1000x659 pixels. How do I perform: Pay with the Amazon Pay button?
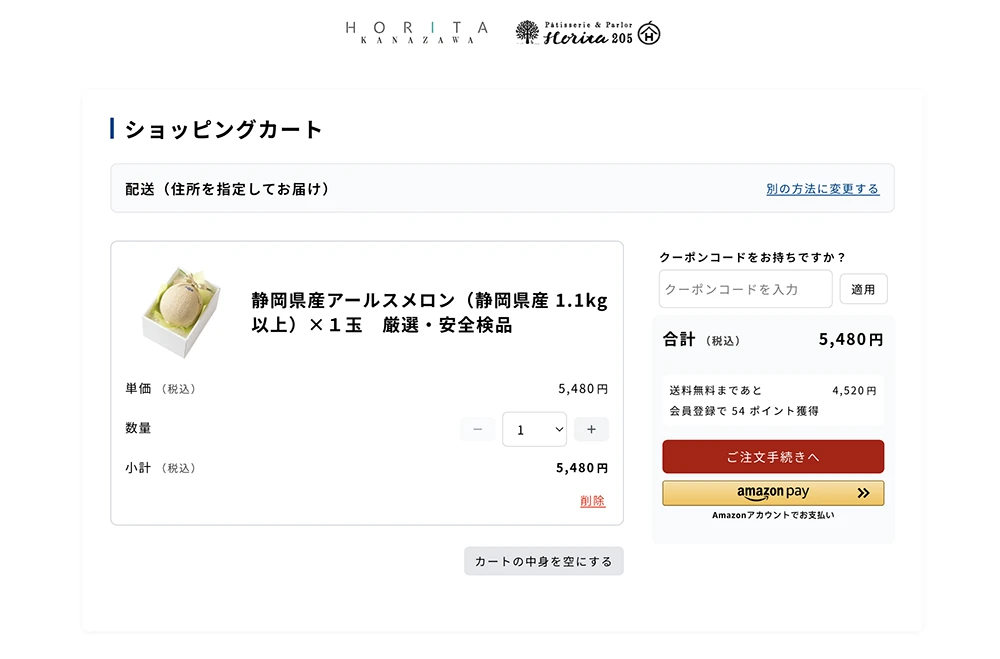click(x=772, y=492)
